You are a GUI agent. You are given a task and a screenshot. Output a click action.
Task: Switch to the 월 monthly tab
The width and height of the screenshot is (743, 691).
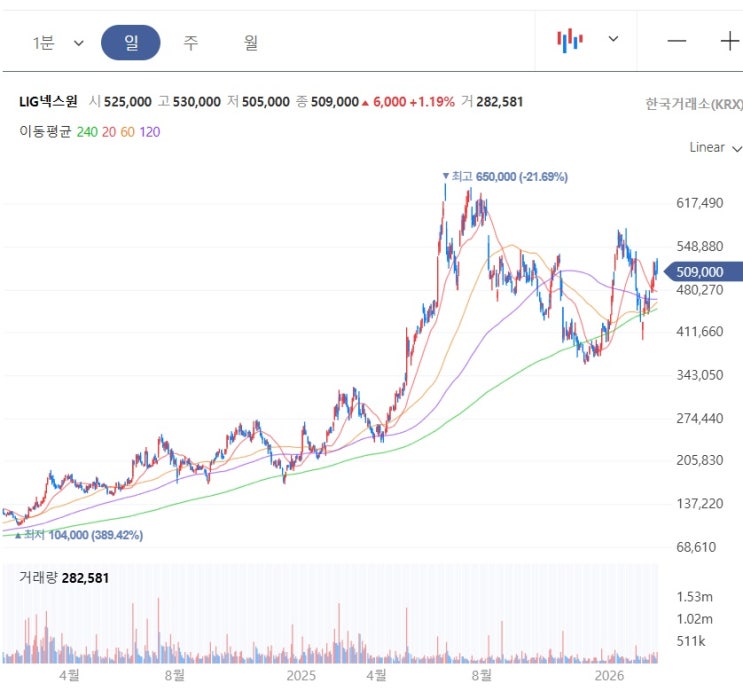pyautogui.click(x=251, y=43)
